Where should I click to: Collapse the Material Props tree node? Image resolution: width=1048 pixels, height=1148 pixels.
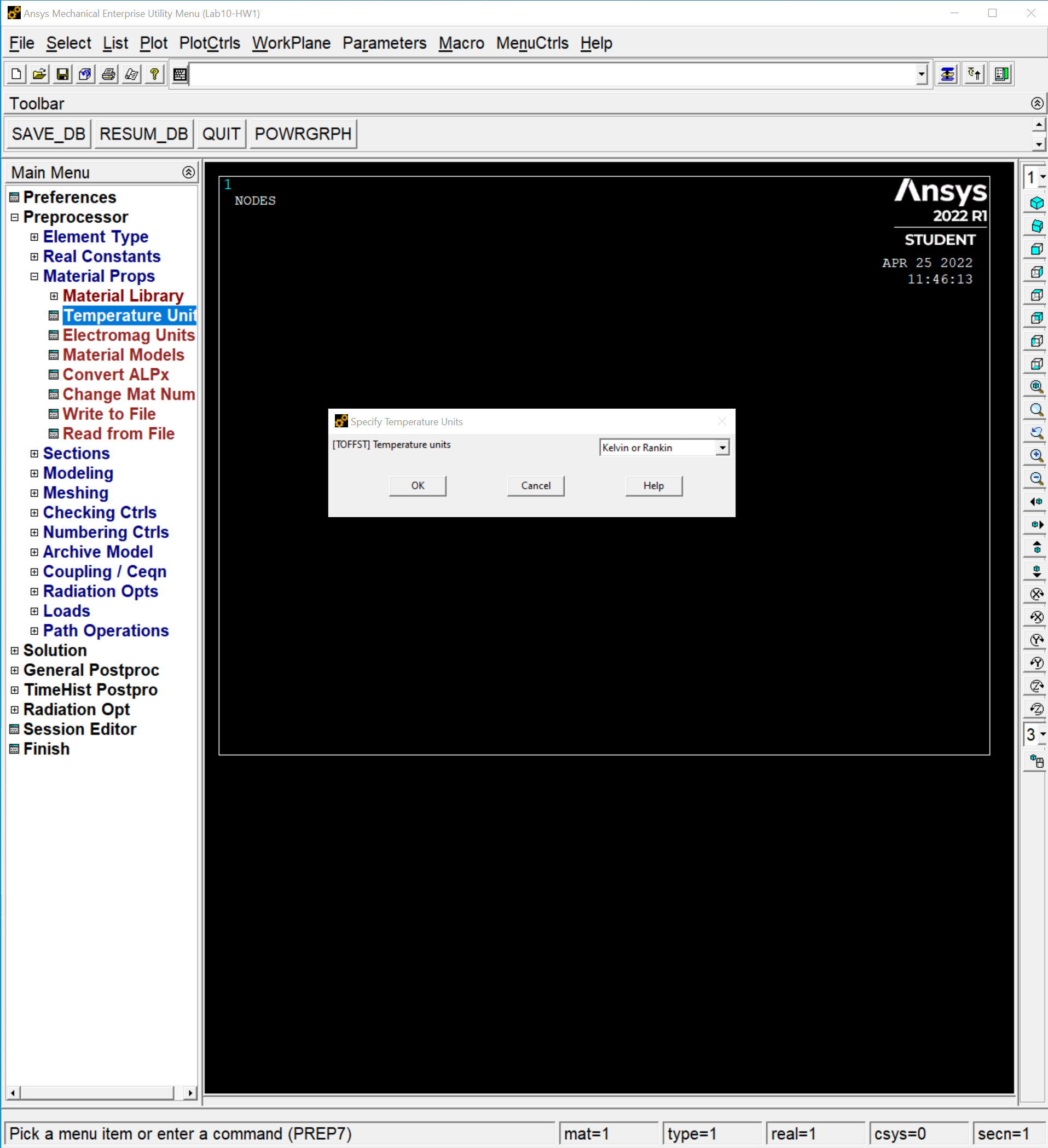point(34,276)
